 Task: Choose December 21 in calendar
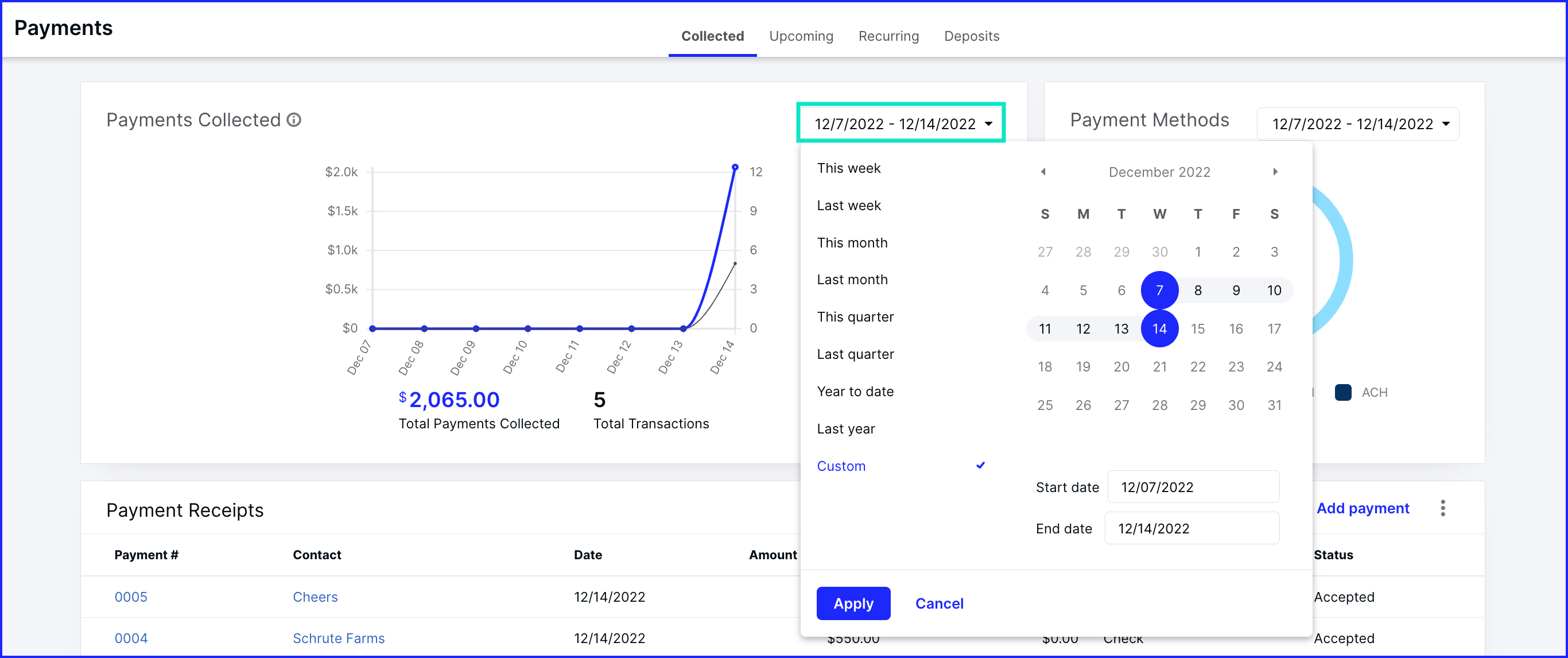1159,367
